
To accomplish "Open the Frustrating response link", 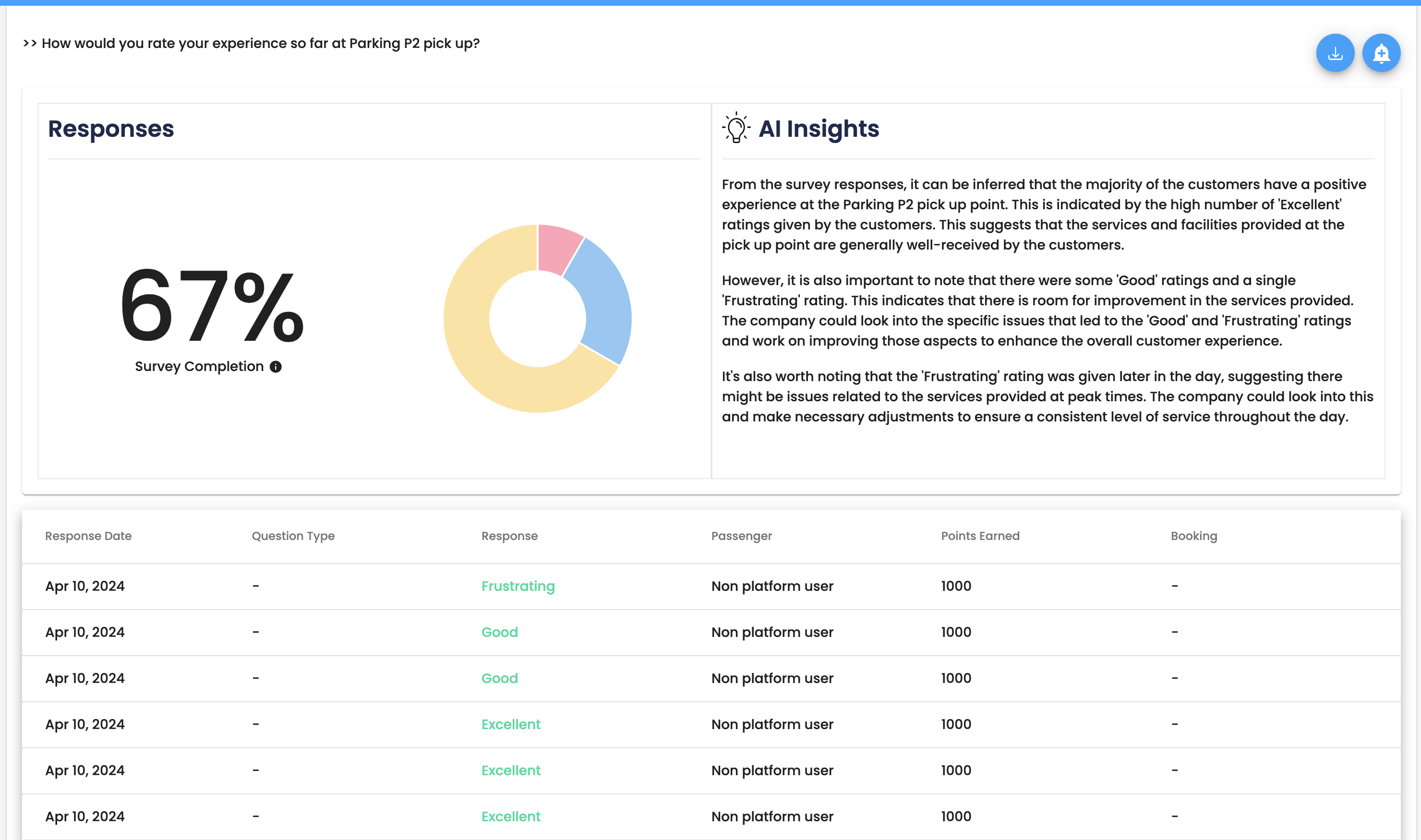I will pyautogui.click(x=518, y=586).
